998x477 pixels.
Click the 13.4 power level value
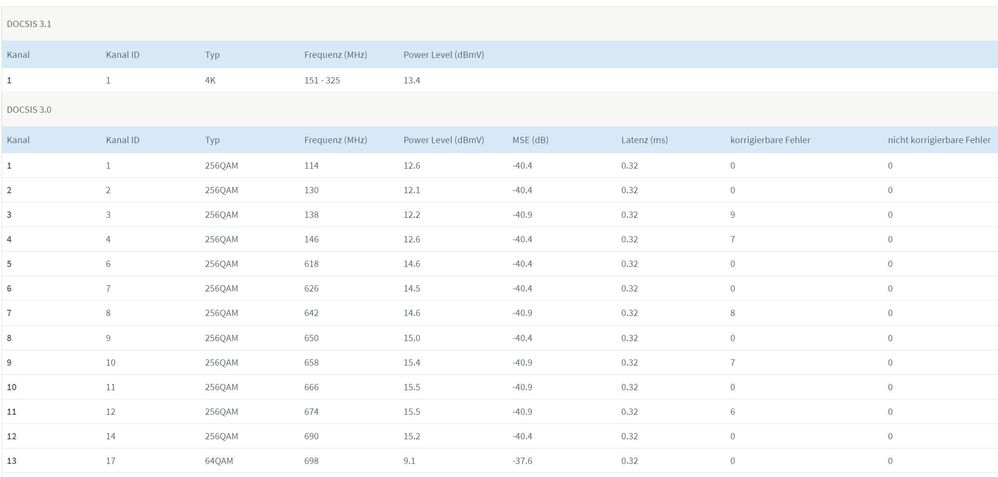click(x=412, y=80)
